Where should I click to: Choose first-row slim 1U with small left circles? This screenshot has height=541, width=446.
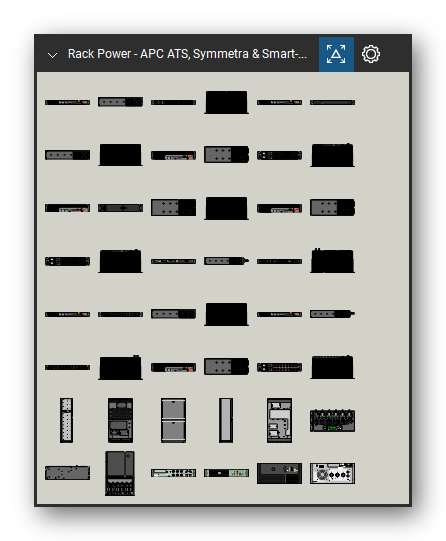(x=174, y=102)
